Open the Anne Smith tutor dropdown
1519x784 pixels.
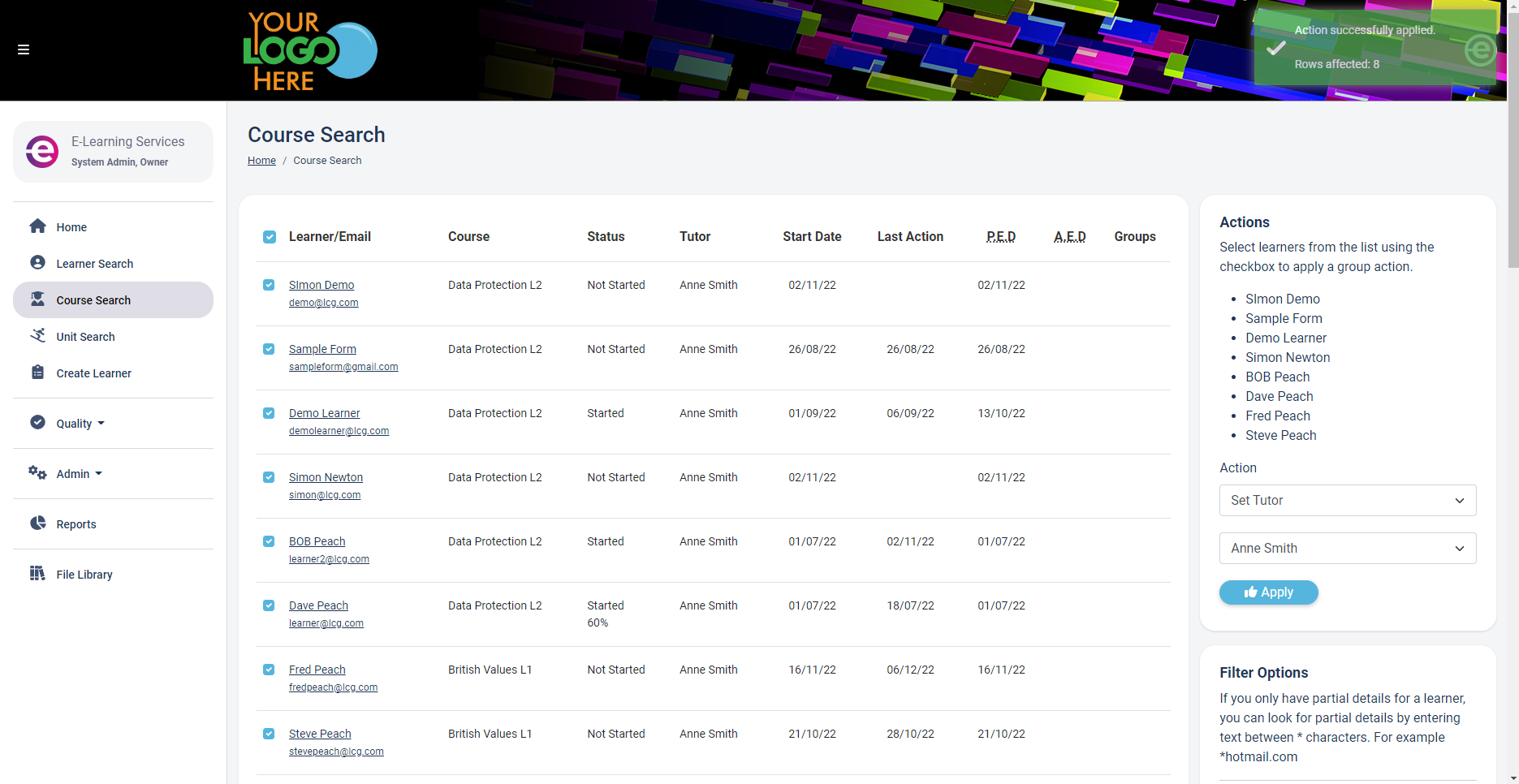coord(1348,548)
